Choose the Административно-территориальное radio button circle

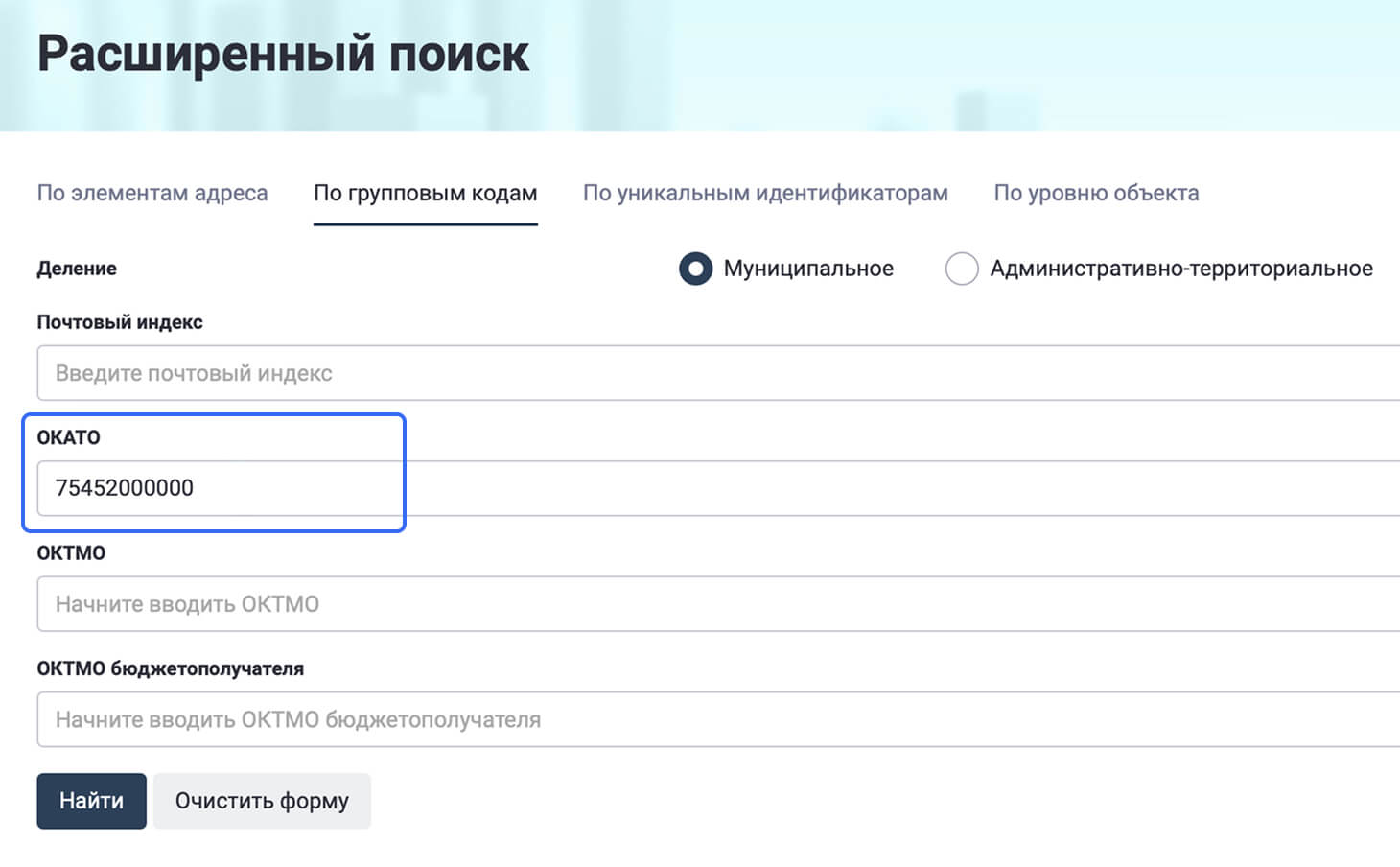tap(962, 269)
